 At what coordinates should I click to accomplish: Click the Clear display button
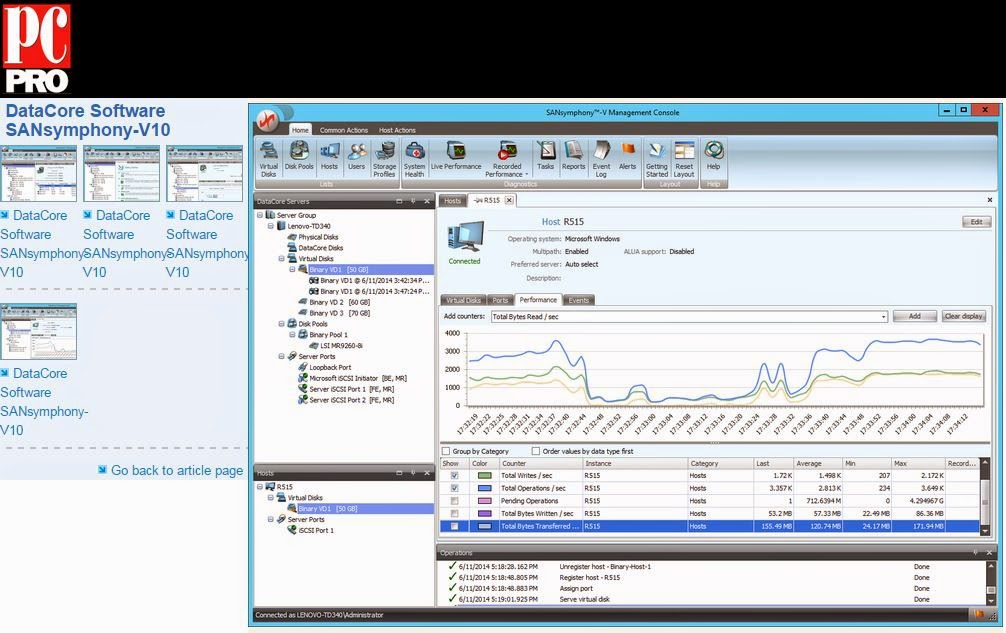pos(963,315)
